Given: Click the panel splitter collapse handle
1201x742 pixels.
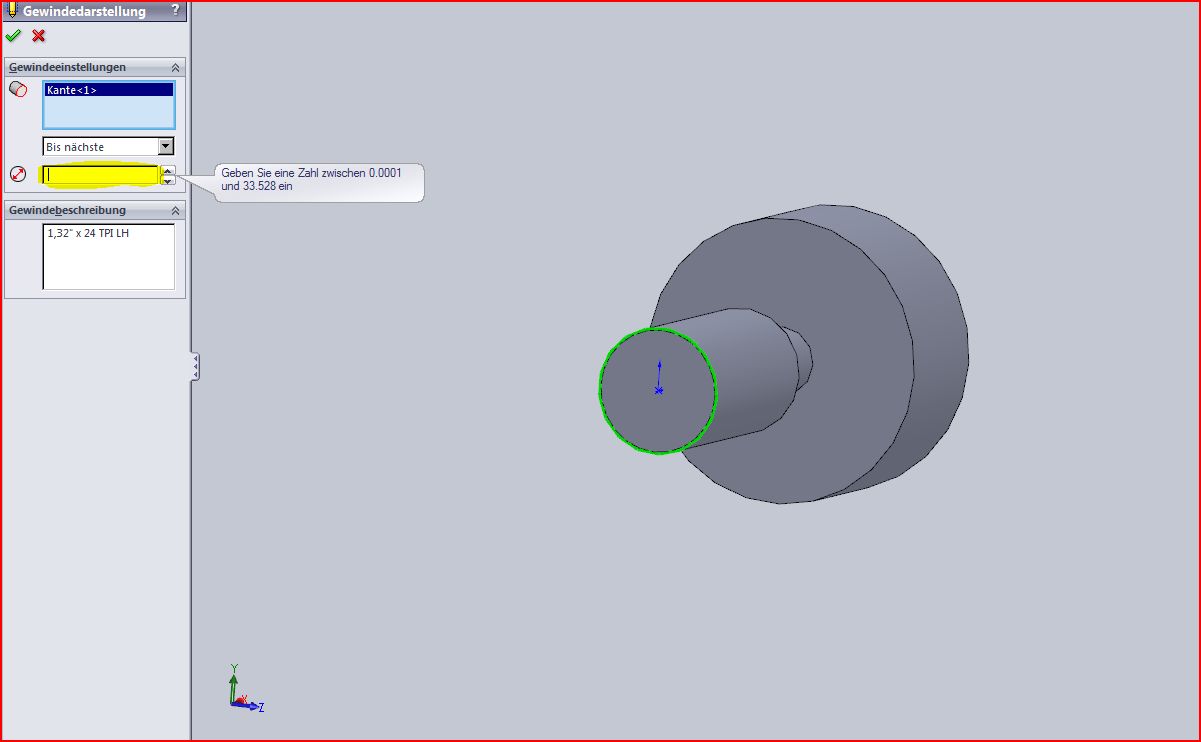Looking at the screenshot, I should pos(195,366).
